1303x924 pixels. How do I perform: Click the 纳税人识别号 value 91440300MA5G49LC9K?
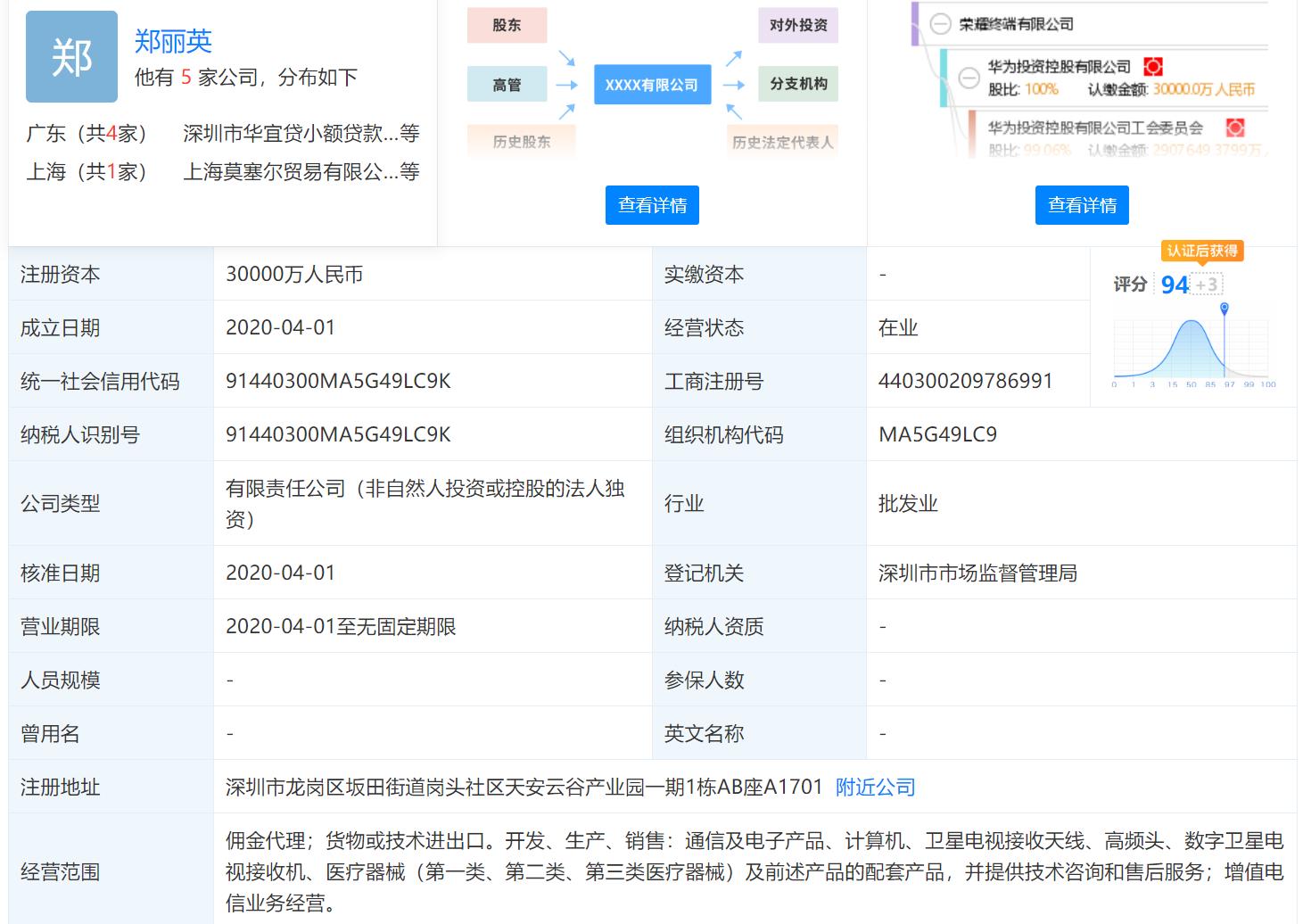[338, 434]
